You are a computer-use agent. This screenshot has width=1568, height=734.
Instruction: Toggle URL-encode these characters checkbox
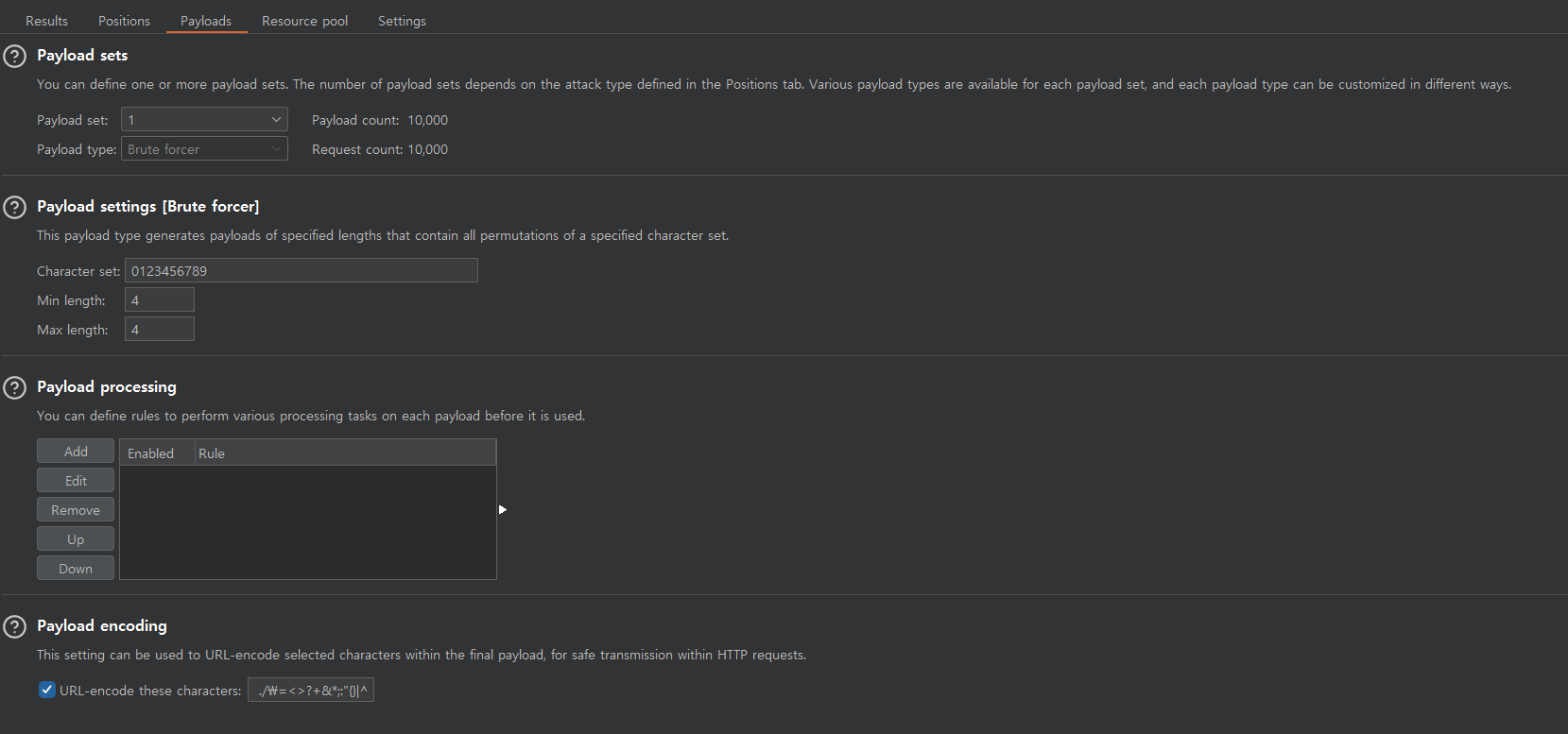tap(47, 690)
